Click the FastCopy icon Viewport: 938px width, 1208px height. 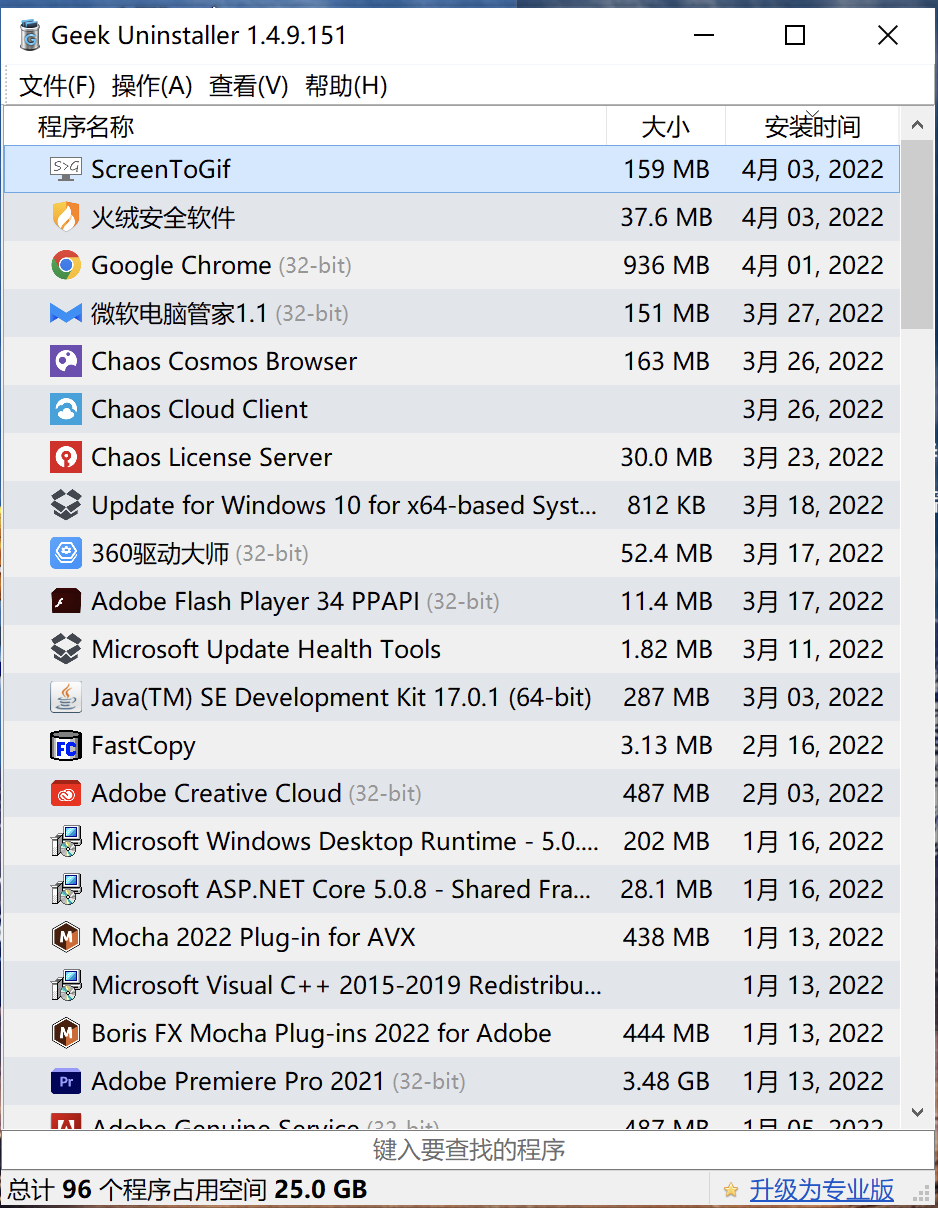pos(66,745)
